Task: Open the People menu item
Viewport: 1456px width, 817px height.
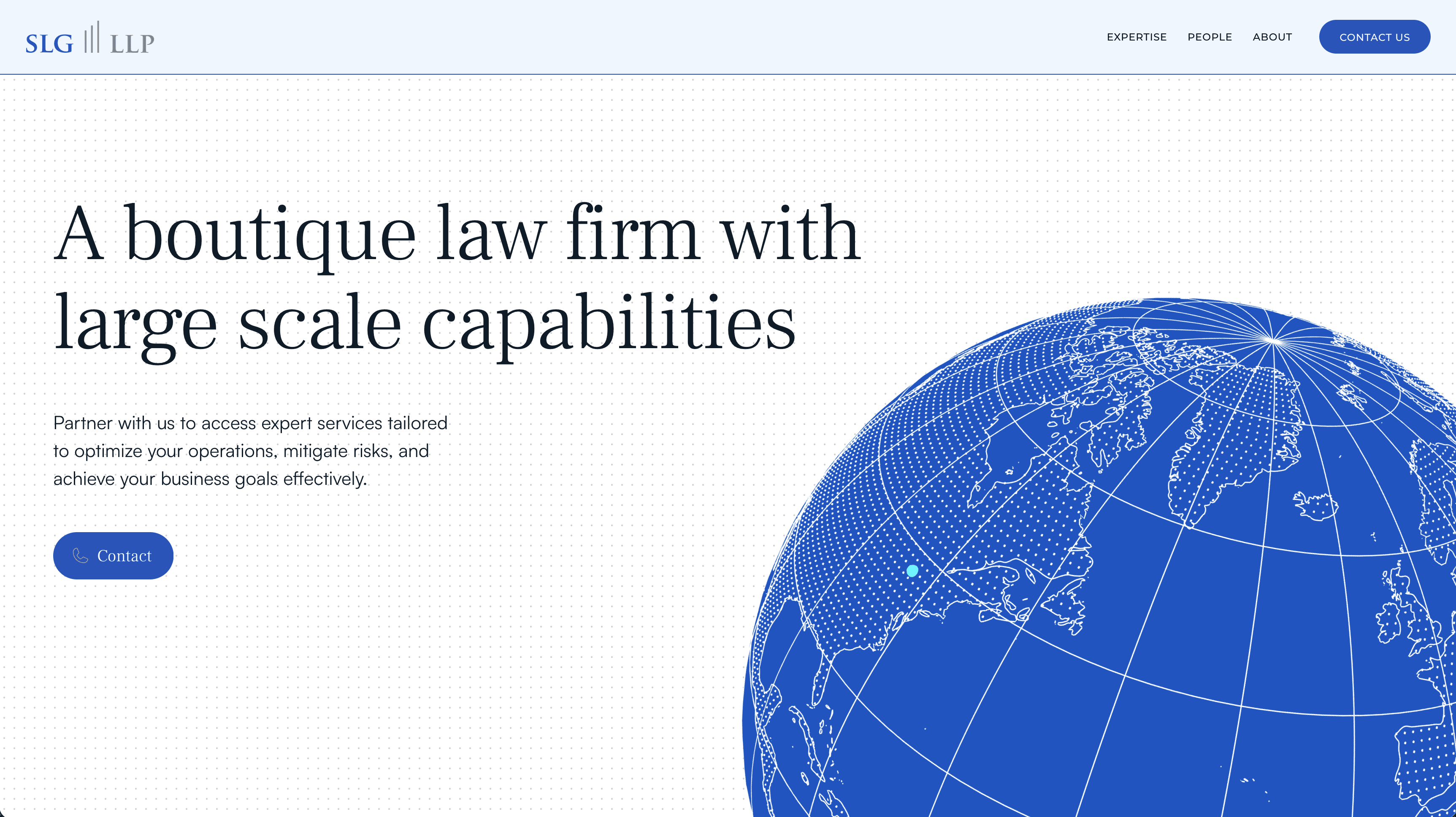Action: pos(1209,37)
